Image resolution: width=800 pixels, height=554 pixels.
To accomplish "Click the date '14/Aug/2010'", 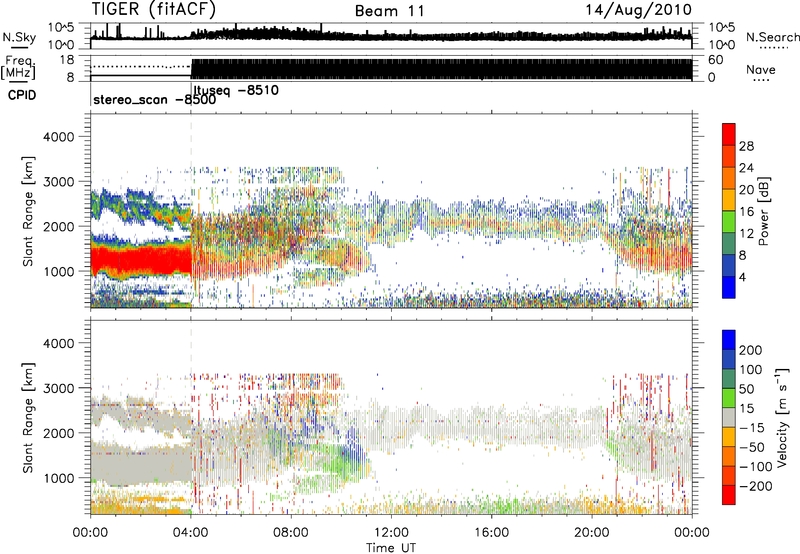I will 638,10.
